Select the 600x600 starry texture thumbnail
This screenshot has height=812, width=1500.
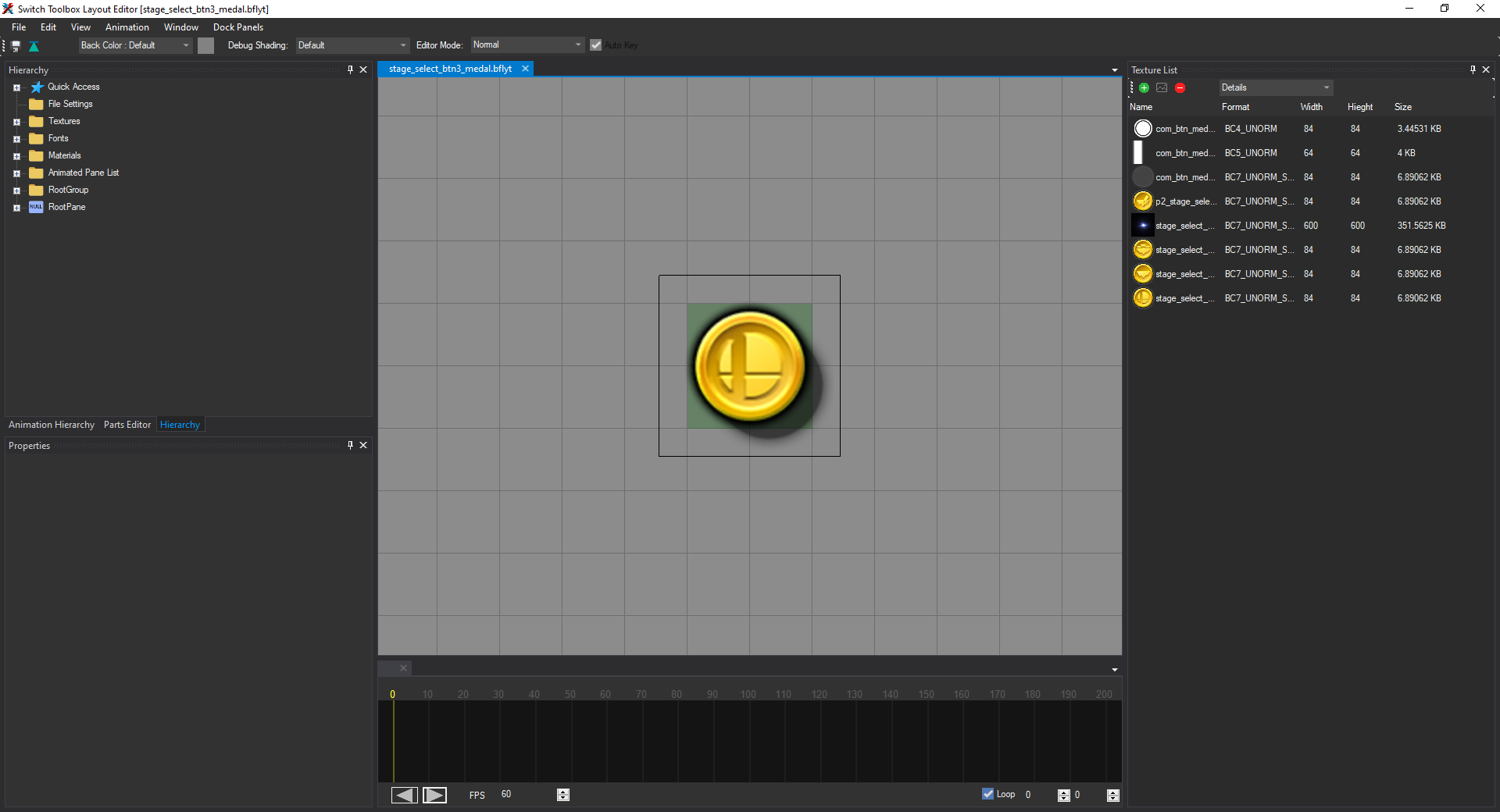tap(1143, 225)
